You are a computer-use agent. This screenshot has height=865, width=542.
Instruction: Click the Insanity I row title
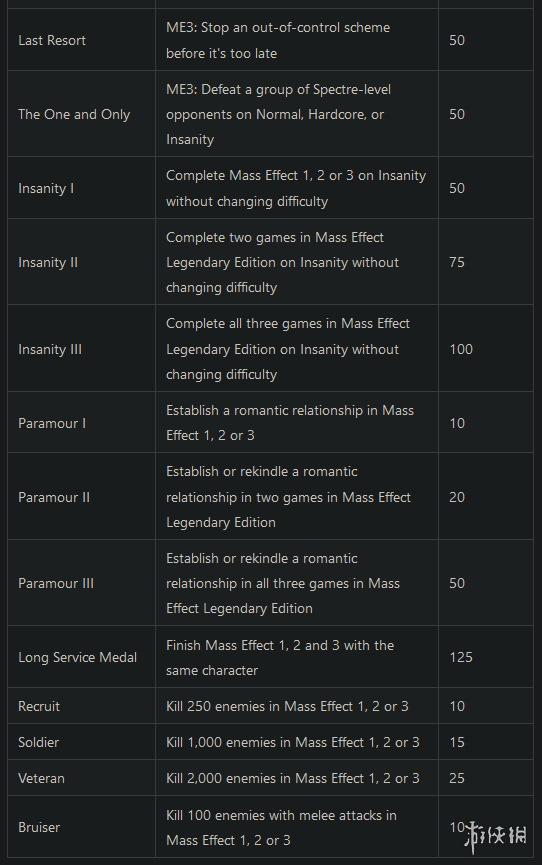coord(46,188)
